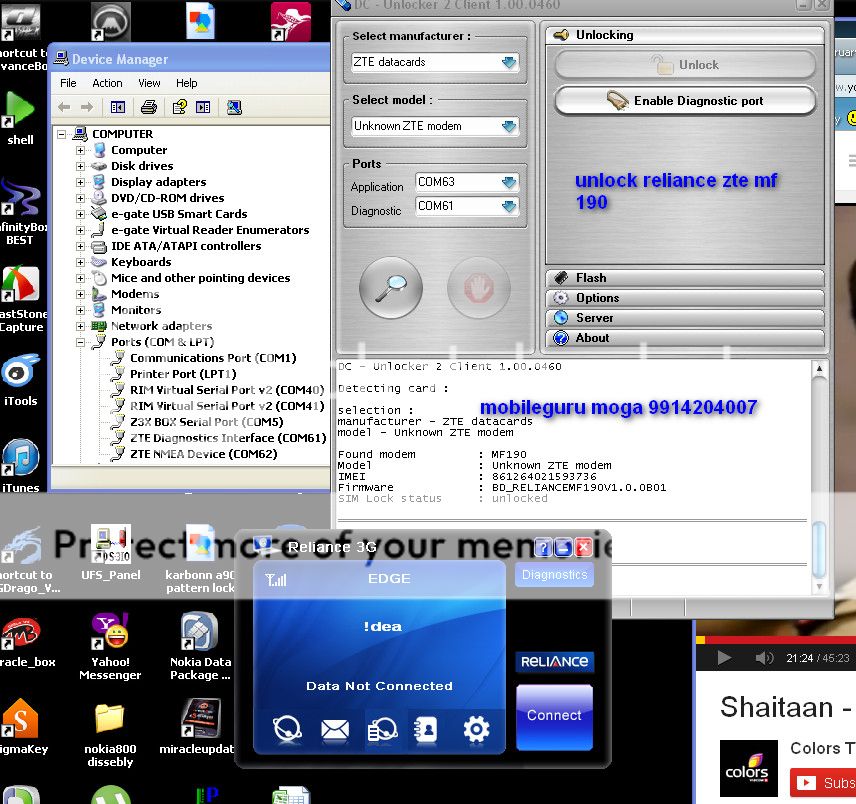856x804 pixels.
Task: Click usage statistics globe icon in Reliance 3G
Action: point(382,729)
